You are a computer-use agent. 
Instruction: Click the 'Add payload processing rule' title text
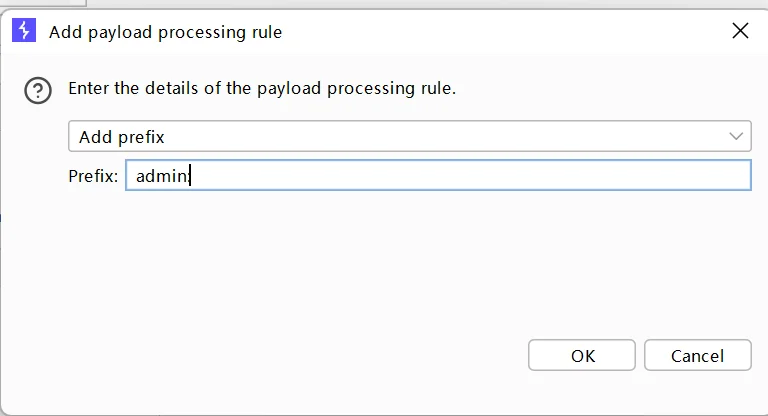166,32
